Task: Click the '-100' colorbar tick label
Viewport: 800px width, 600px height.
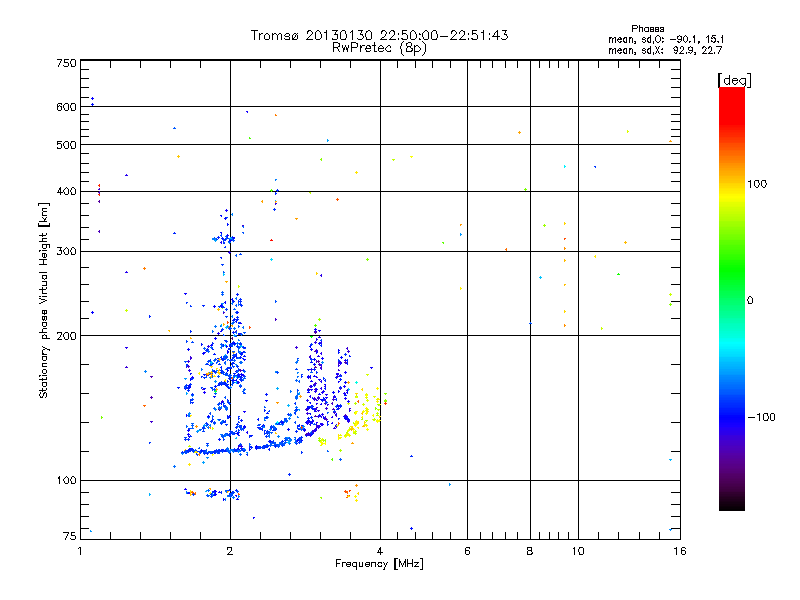Action: [761, 417]
